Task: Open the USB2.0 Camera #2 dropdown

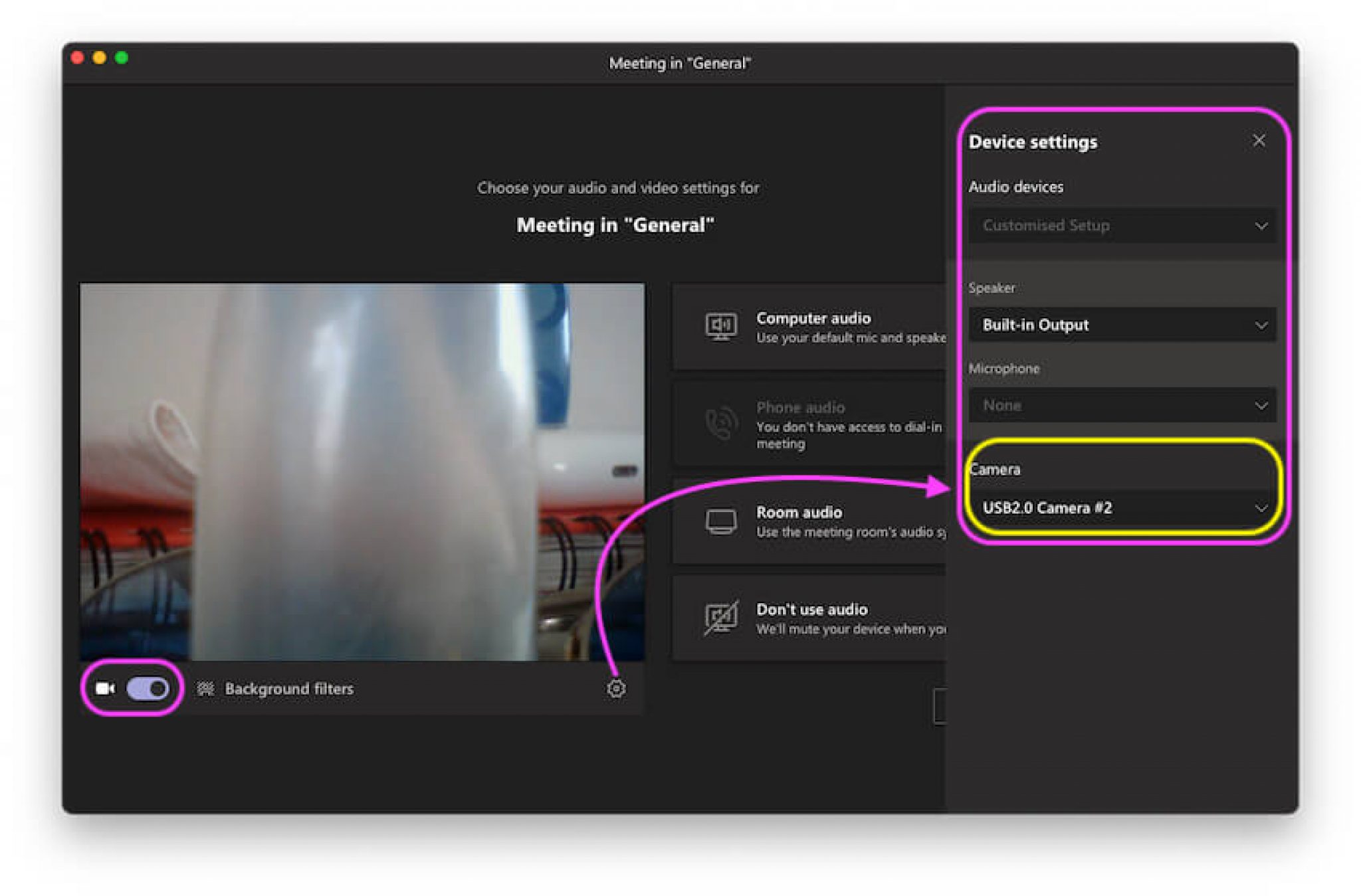Action: [1122, 508]
